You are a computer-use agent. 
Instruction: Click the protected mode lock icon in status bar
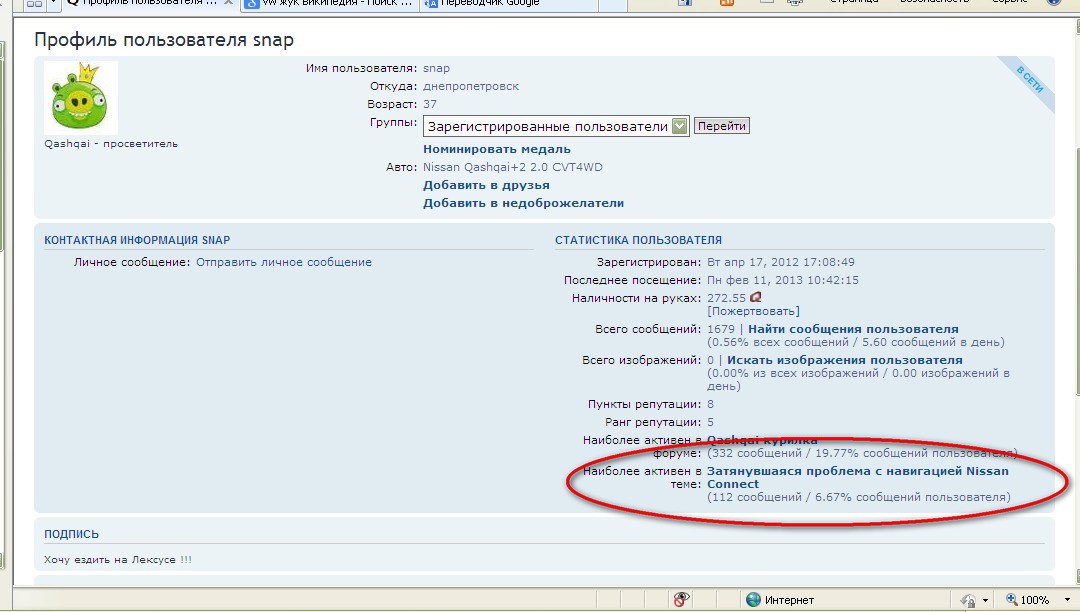click(x=968, y=600)
